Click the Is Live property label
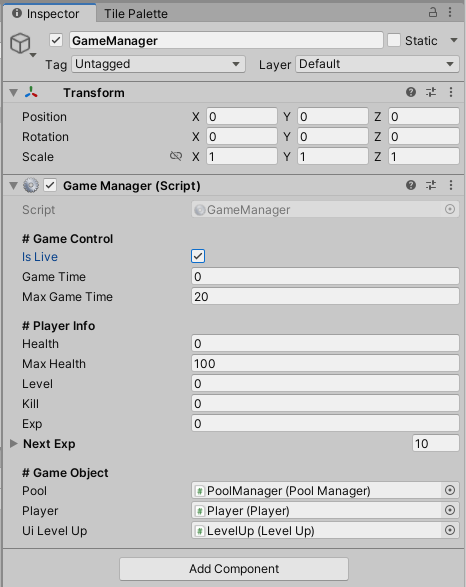Screen dimensions: 466x587 pos(40,257)
